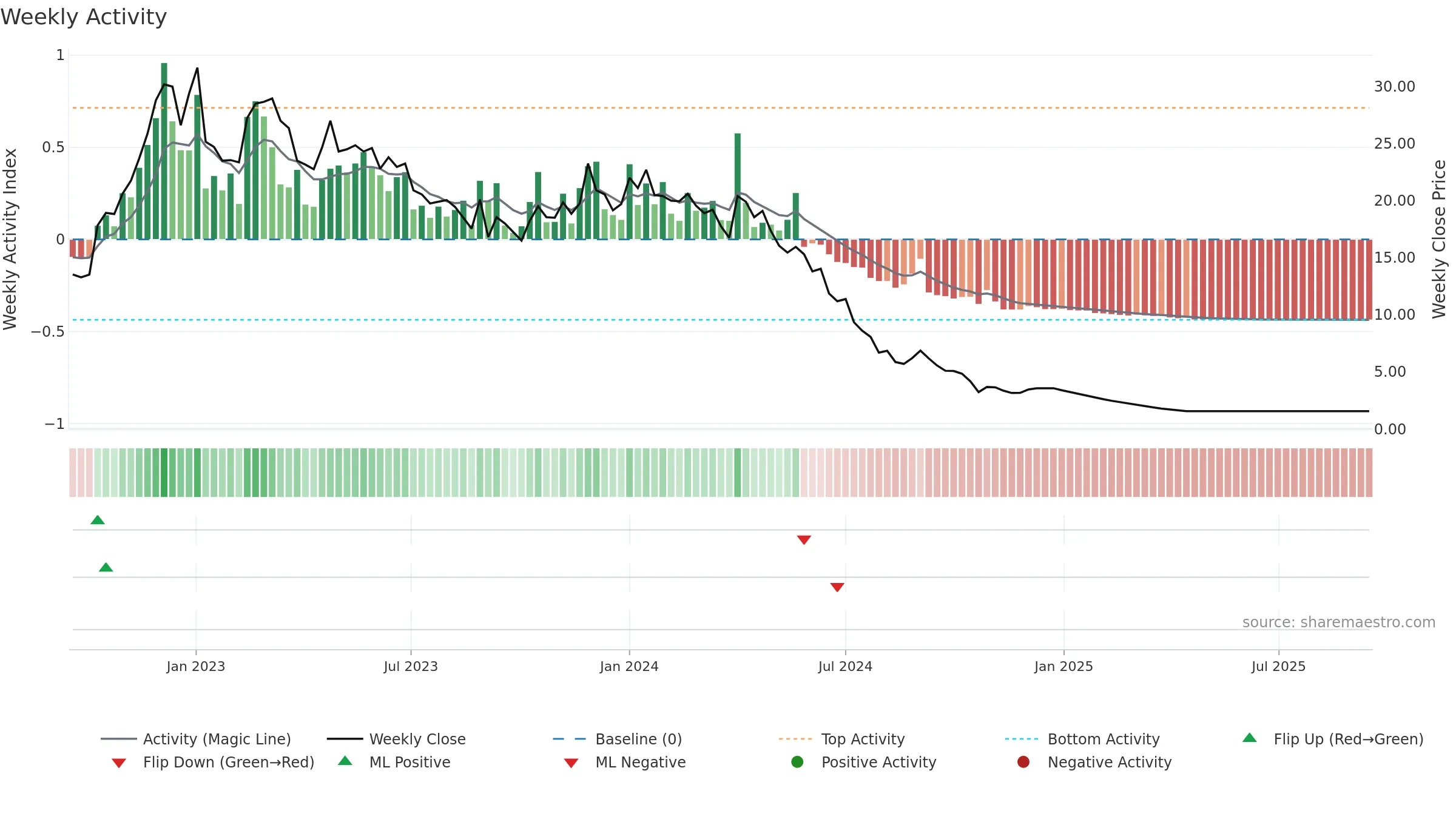Click the Weekly Activity Index axis title
Image resolution: width=1456 pixels, height=819 pixels.
point(10,239)
